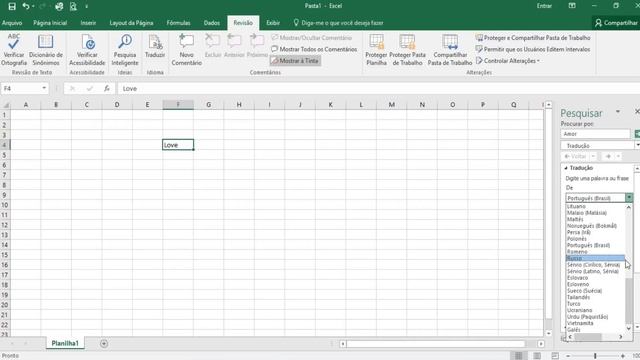Click Permitir que os Usuários Editem Intervalos
The height and width of the screenshot is (360, 640).
pos(533,49)
